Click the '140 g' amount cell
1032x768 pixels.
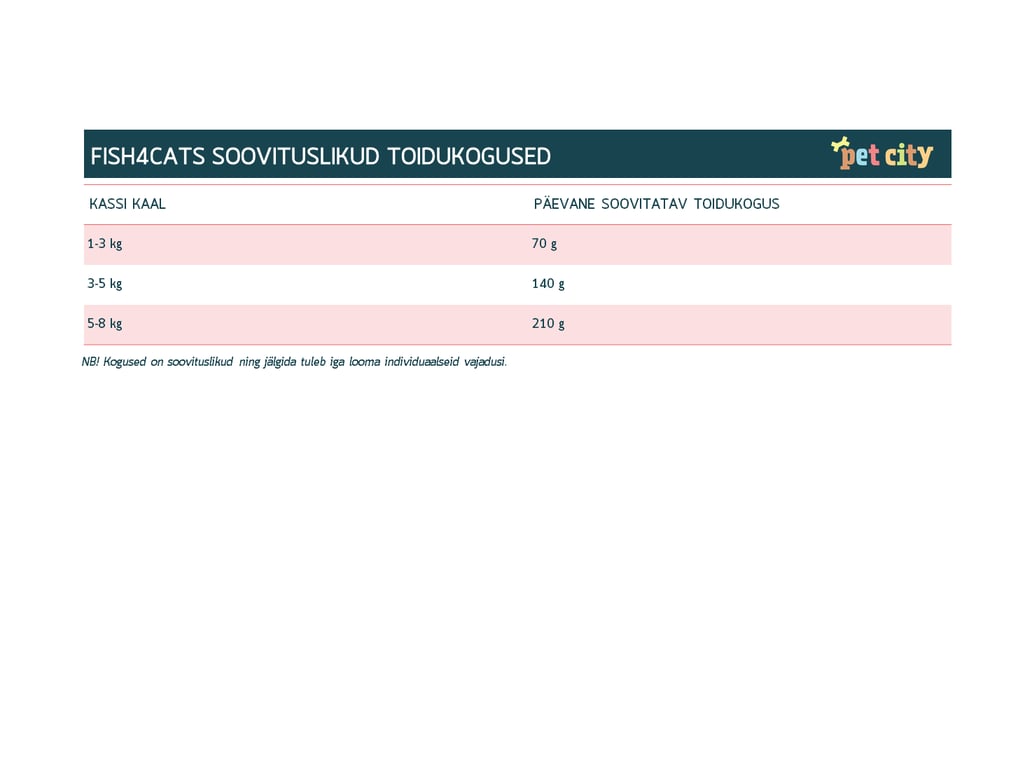(548, 284)
